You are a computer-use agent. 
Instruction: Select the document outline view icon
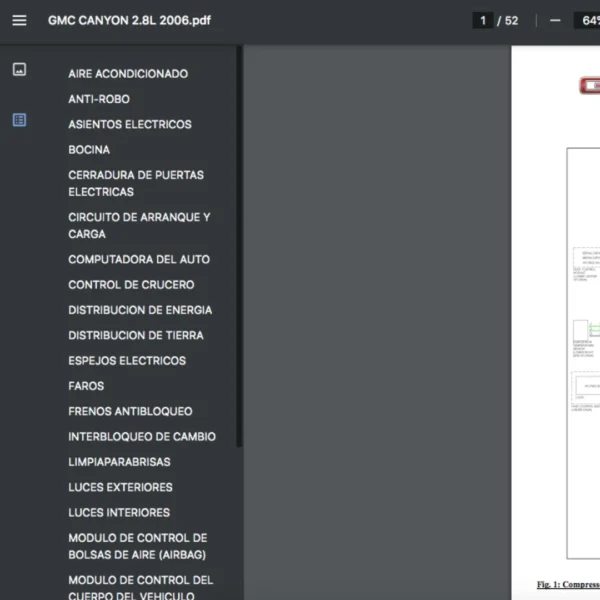(19, 120)
